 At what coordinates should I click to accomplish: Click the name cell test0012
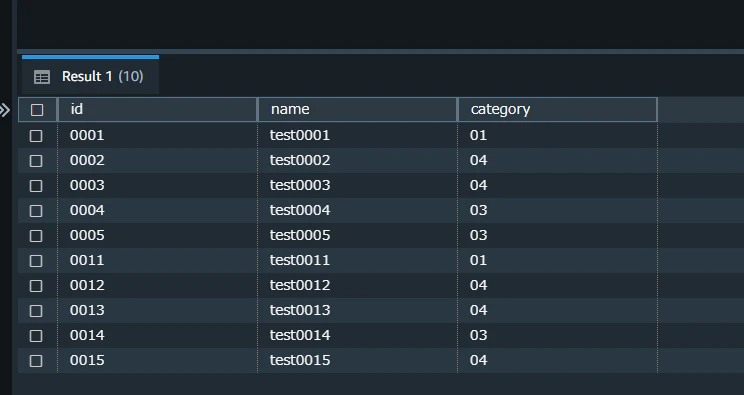357,285
